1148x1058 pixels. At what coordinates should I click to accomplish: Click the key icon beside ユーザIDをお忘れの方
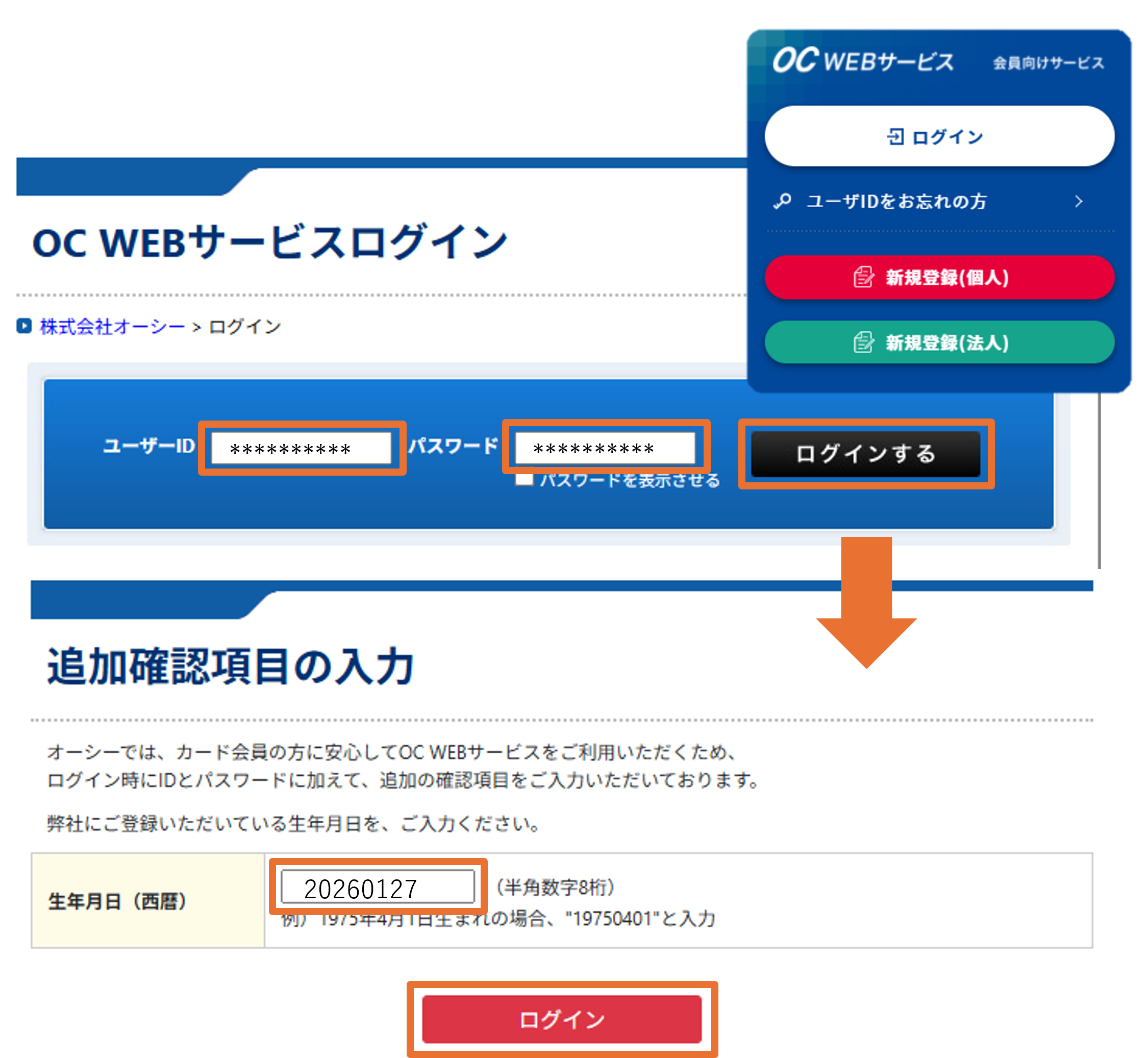click(x=783, y=202)
